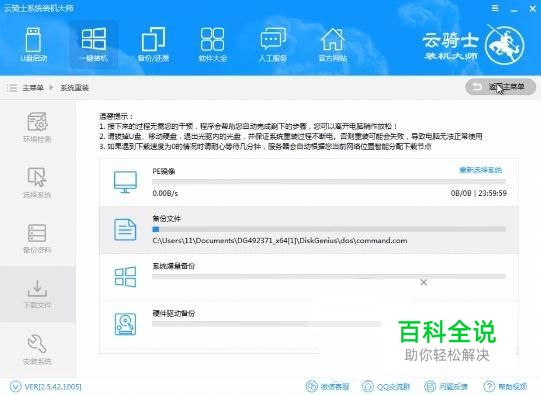
Task: Click the version check icon at bottom left
Action: [16, 386]
